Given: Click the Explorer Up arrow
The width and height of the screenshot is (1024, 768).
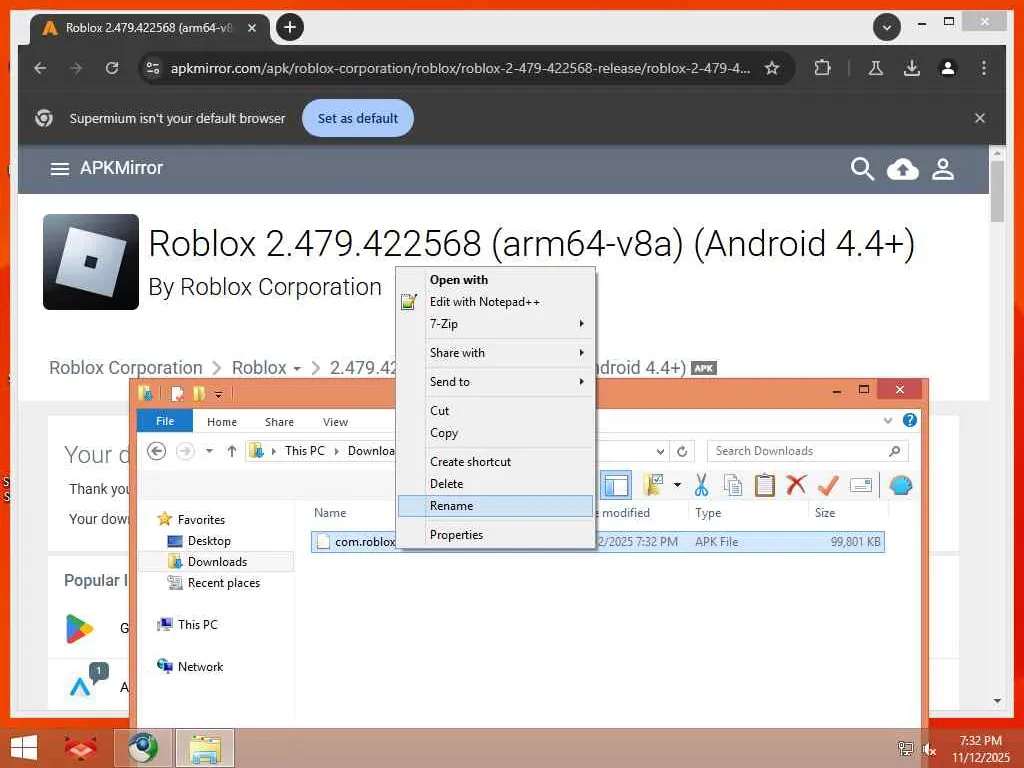Looking at the screenshot, I should (x=231, y=451).
